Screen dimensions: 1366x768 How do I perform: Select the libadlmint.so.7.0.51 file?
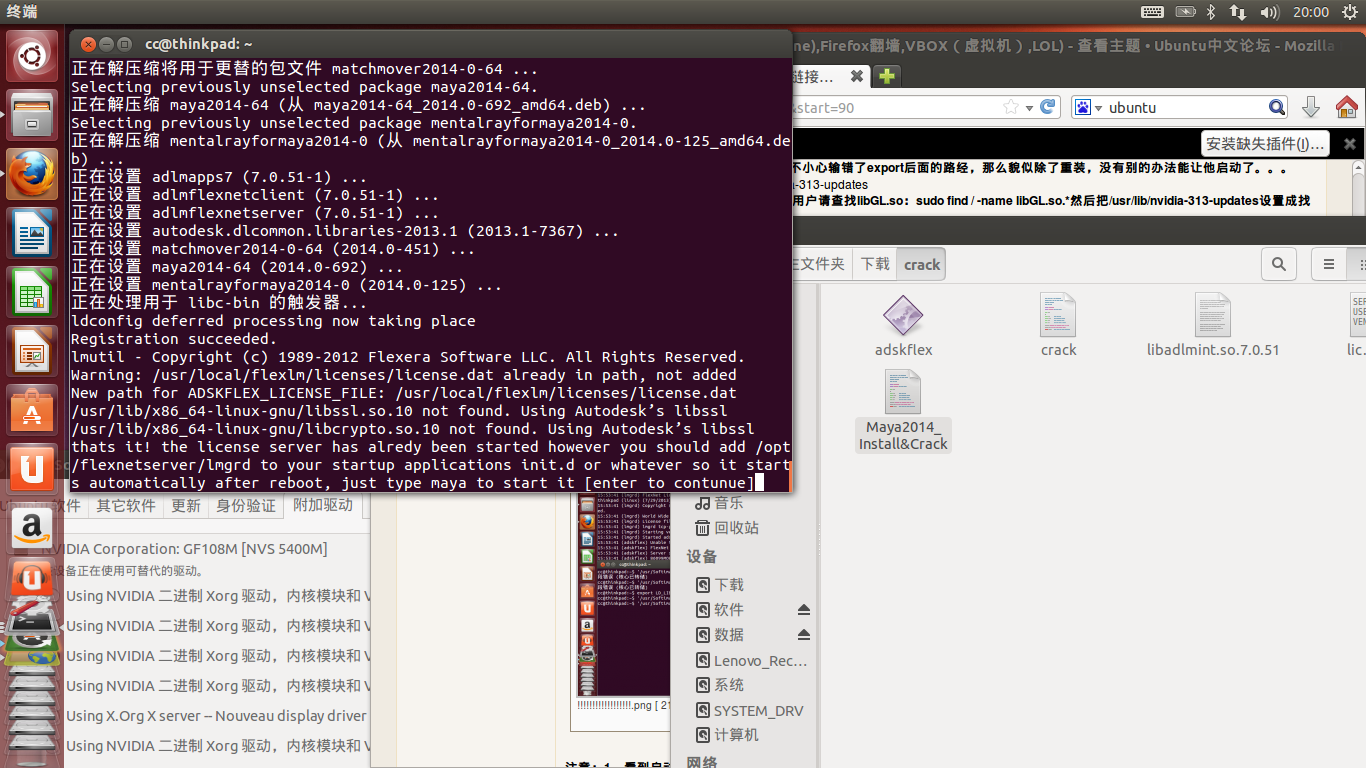coord(1213,326)
